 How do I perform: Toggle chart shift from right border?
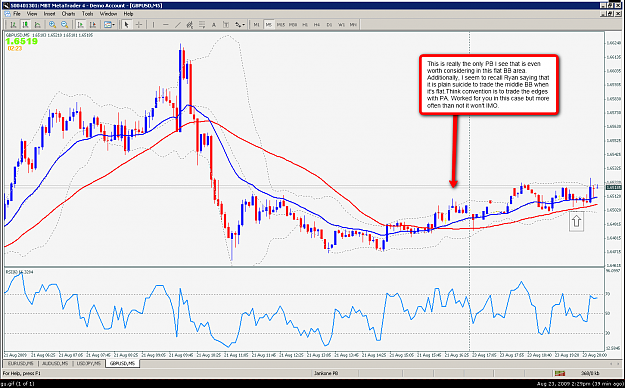92,25
